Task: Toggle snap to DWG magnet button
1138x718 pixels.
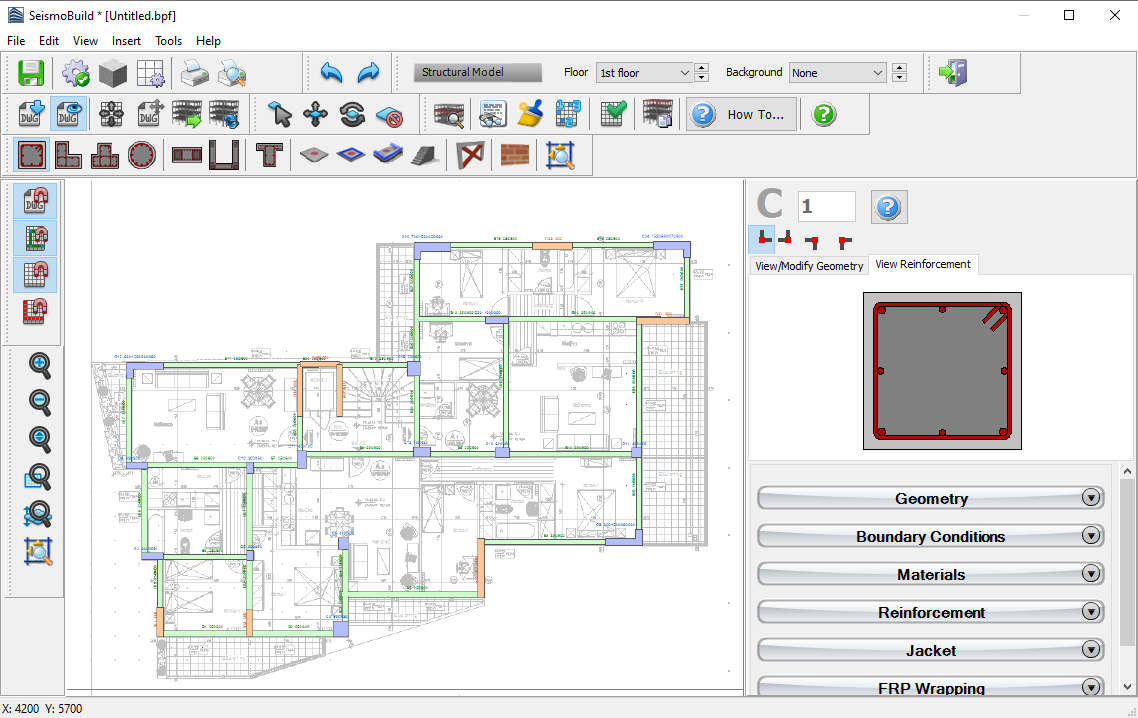Action: click(x=36, y=201)
